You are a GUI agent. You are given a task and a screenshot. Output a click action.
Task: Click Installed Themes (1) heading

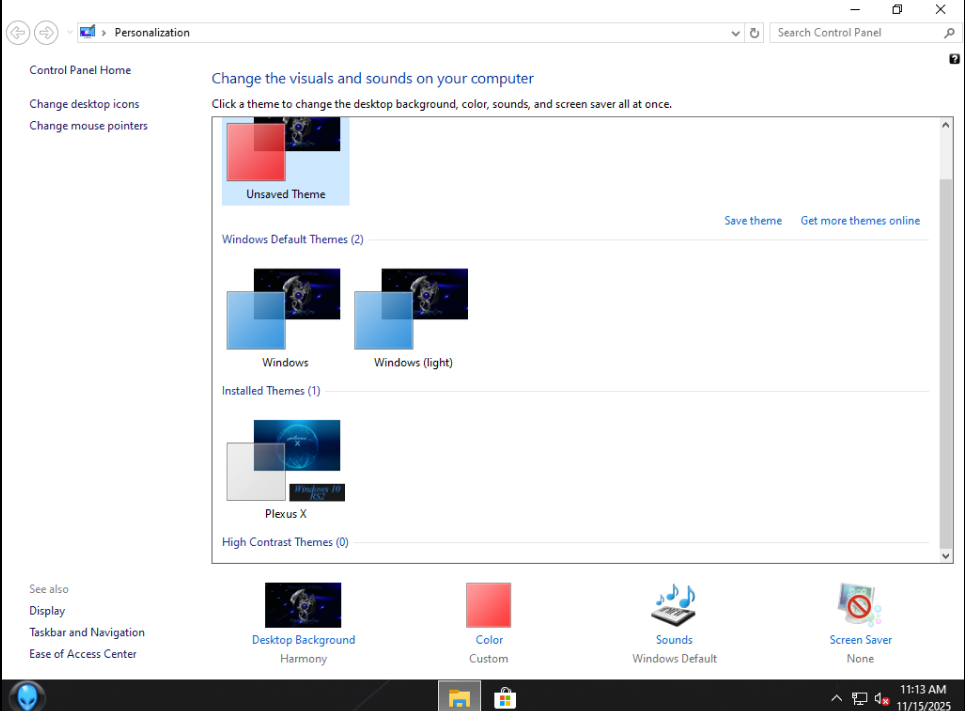click(271, 391)
